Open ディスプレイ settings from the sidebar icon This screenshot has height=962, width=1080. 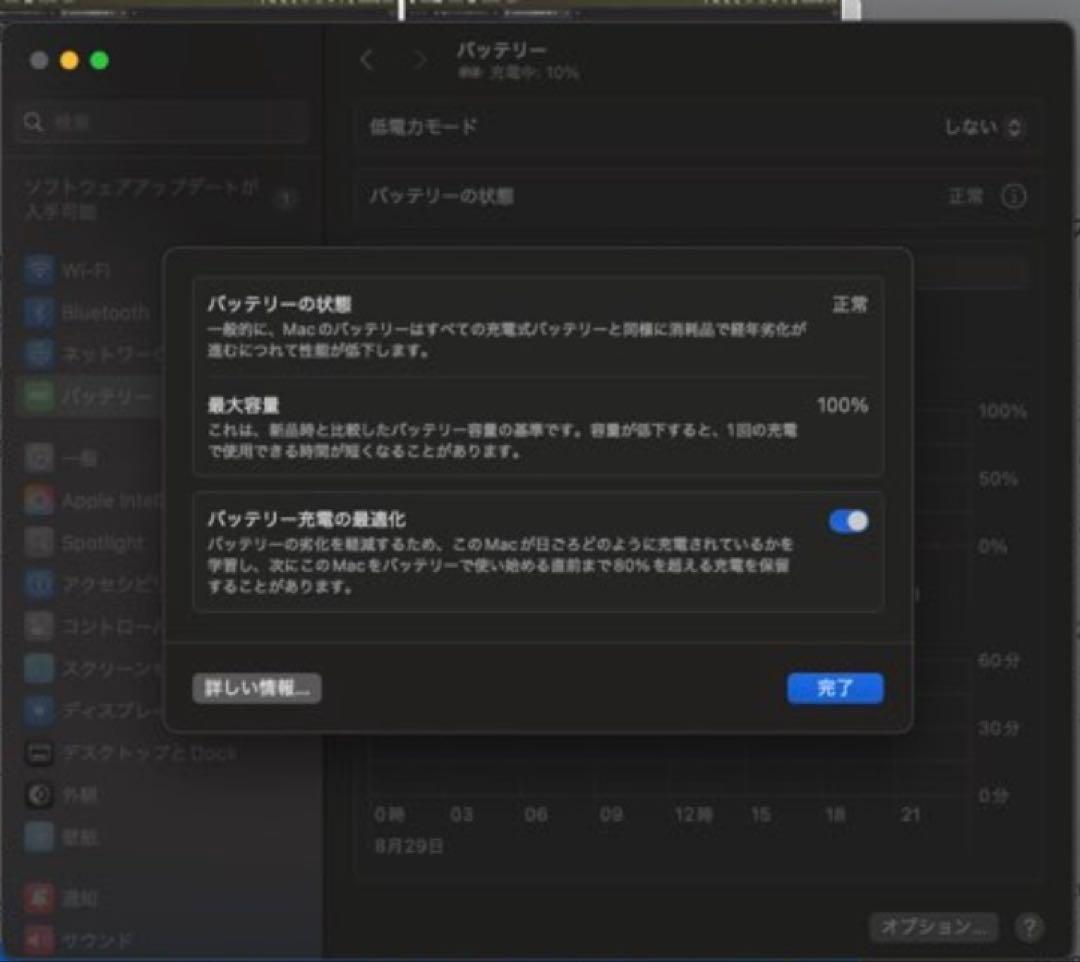pos(40,711)
